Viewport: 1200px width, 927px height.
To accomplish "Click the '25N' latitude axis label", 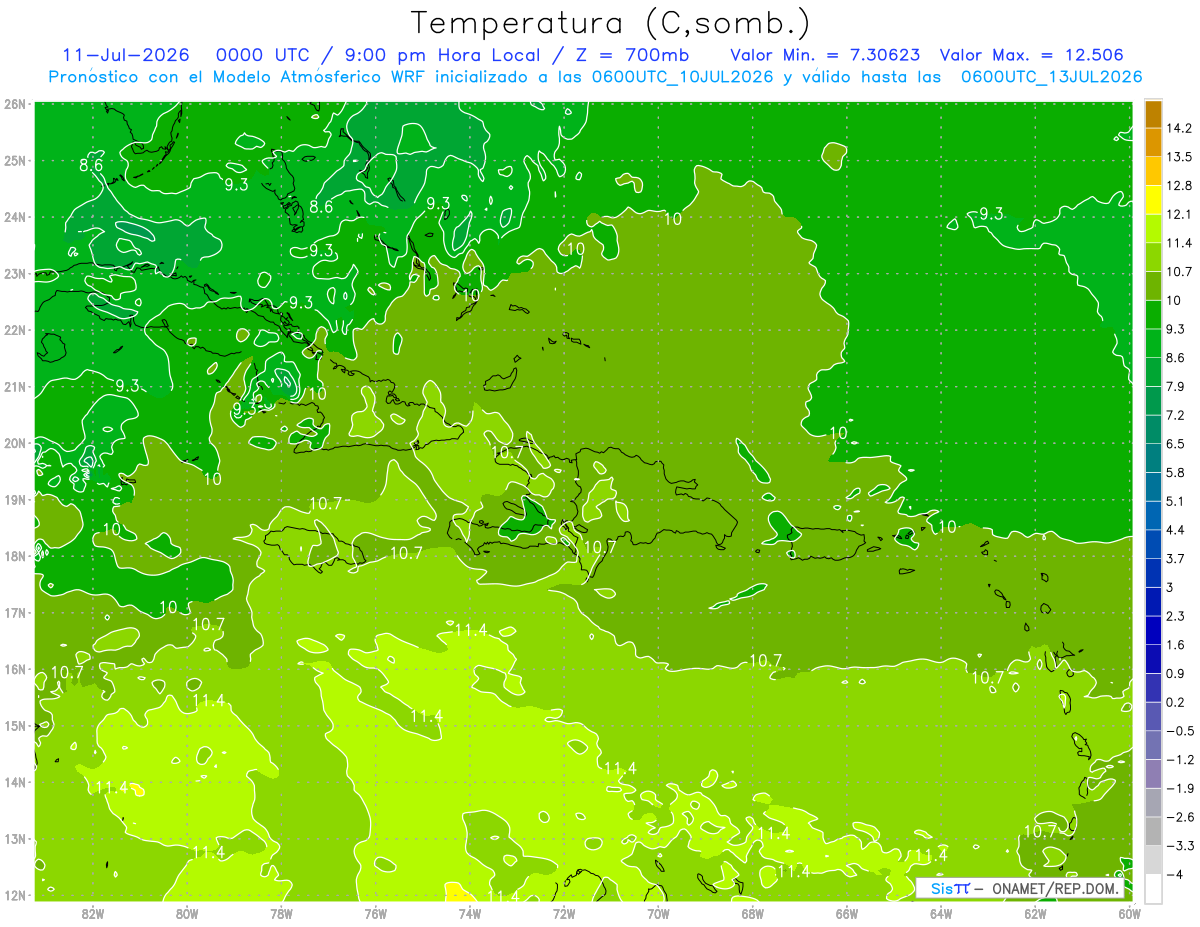I will (15, 160).
